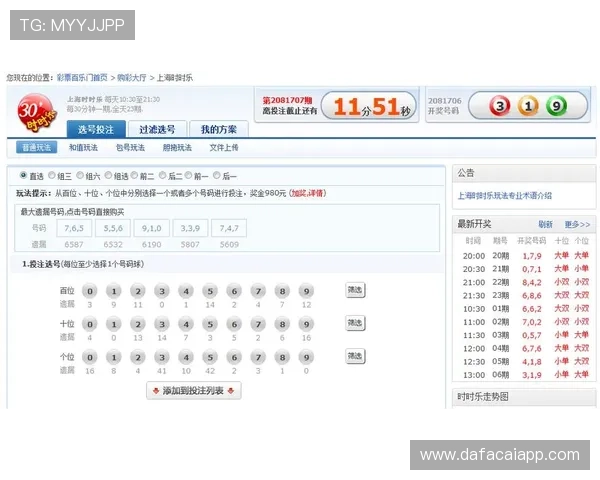Image resolution: width=600 pixels, height=480 pixels.
Task: Buy the missed number 5,5,6
Action: 113,229
